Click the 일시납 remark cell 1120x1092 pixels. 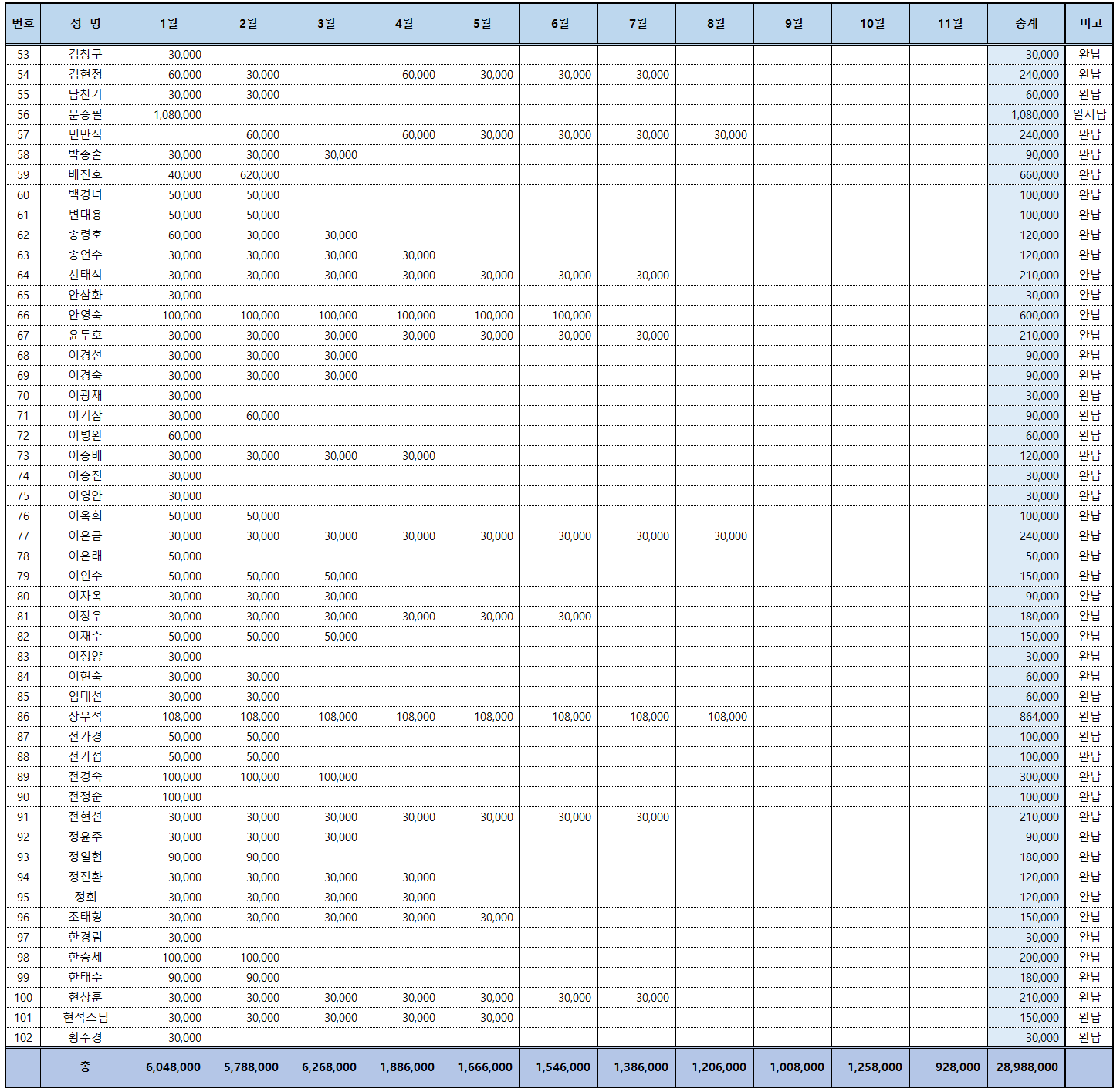click(1090, 115)
